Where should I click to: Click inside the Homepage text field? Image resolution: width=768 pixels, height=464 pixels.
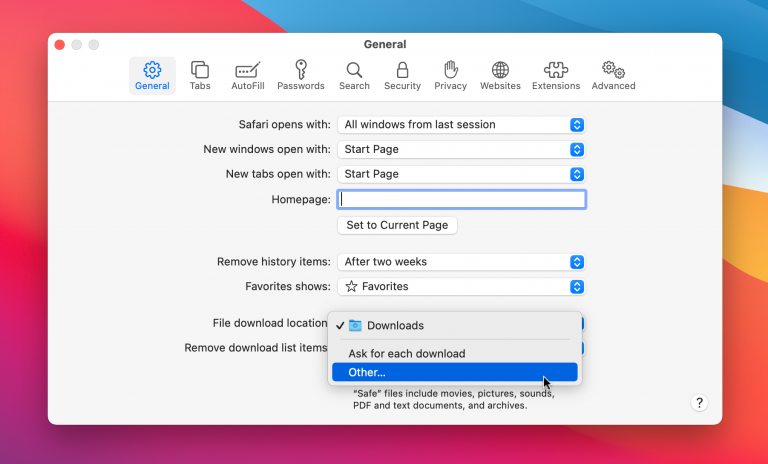pos(461,199)
